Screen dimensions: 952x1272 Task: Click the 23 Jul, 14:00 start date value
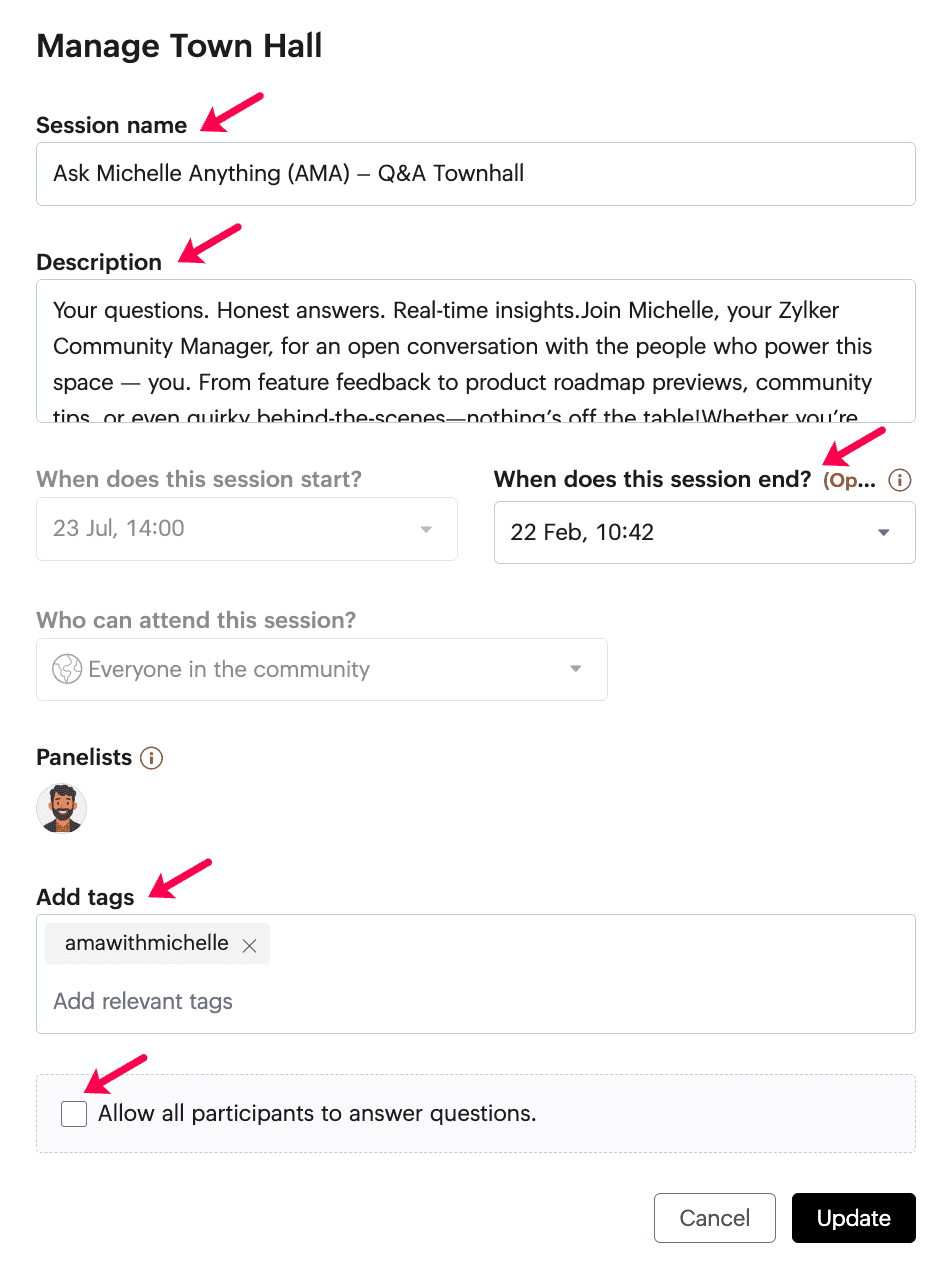(x=119, y=528)
